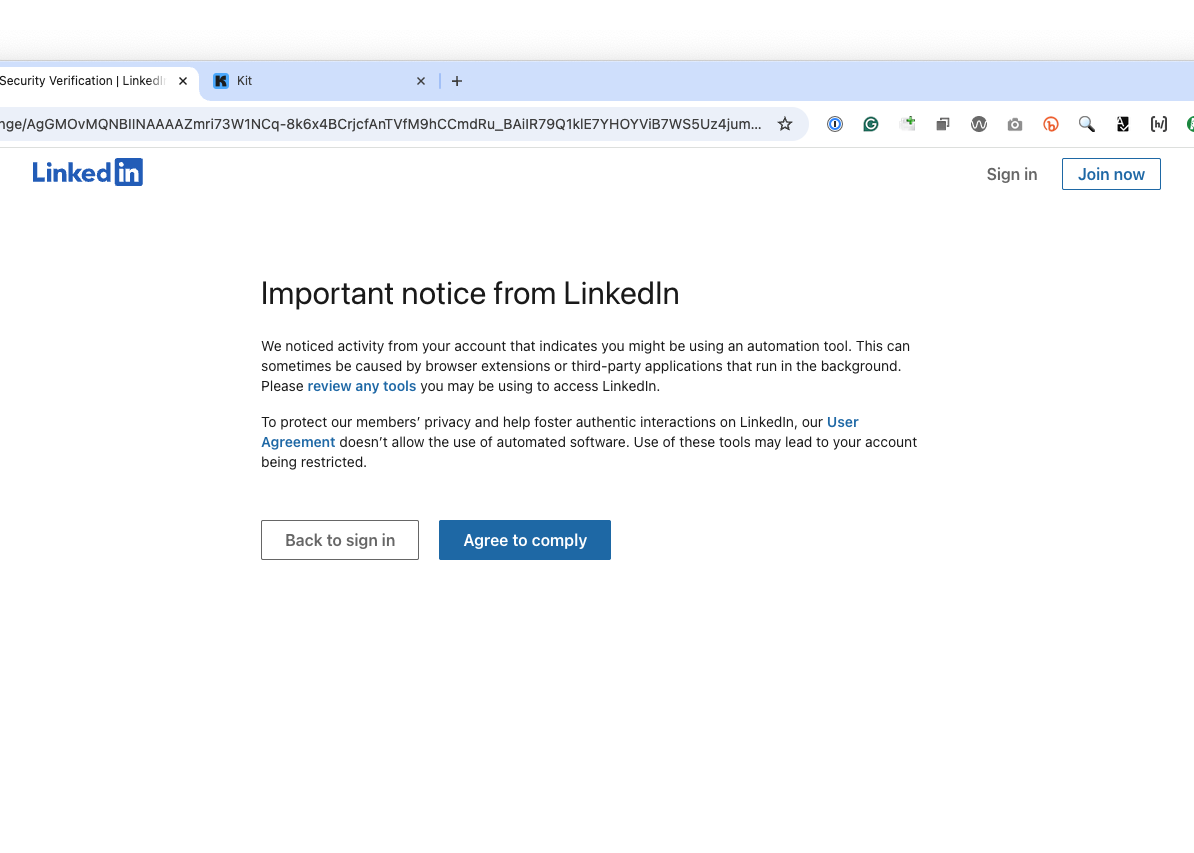The height and width of the screenshot is (853, 1194).
Task: Open the User Agreement link
Action: [560, 432]
